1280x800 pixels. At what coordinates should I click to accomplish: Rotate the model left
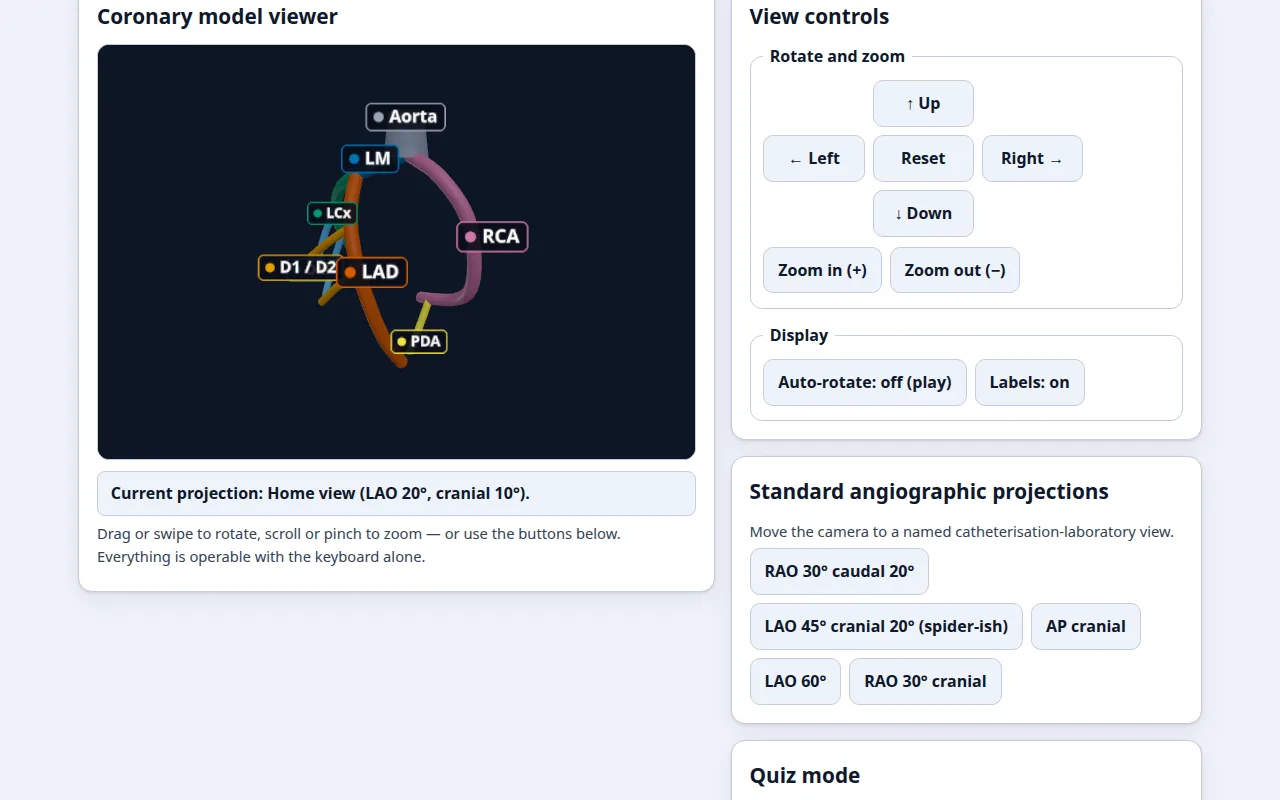[x=814, y=158]
